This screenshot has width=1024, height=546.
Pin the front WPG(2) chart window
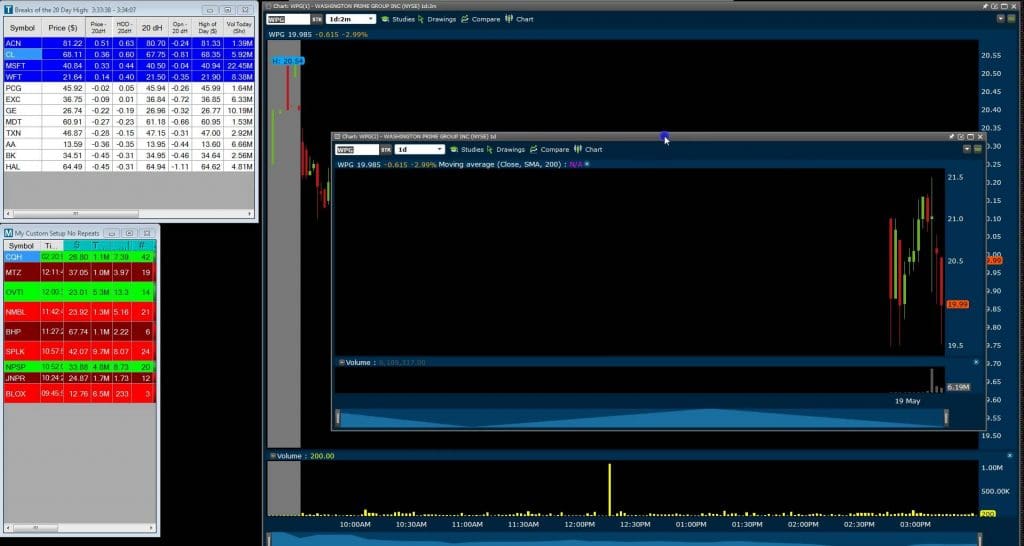click(952, 136)
